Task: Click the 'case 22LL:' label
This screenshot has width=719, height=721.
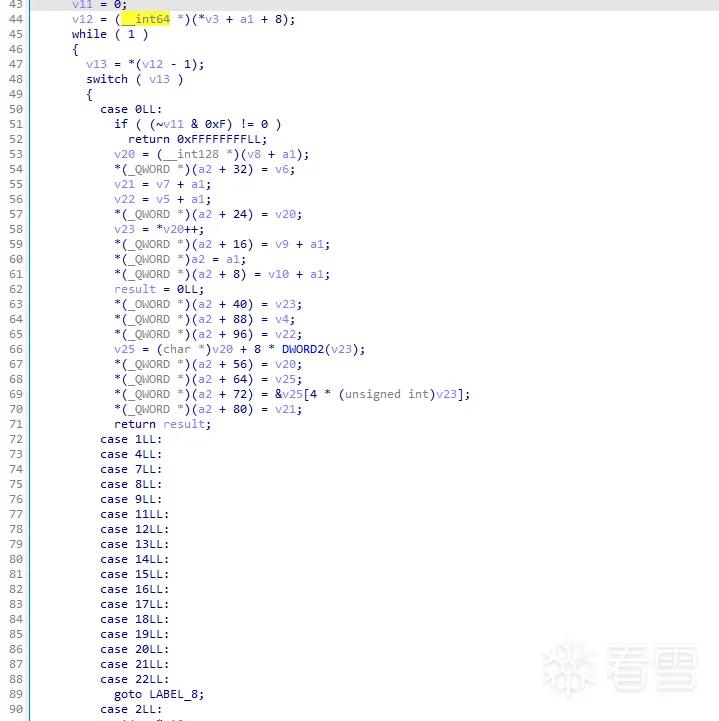Action: (135, 679)
